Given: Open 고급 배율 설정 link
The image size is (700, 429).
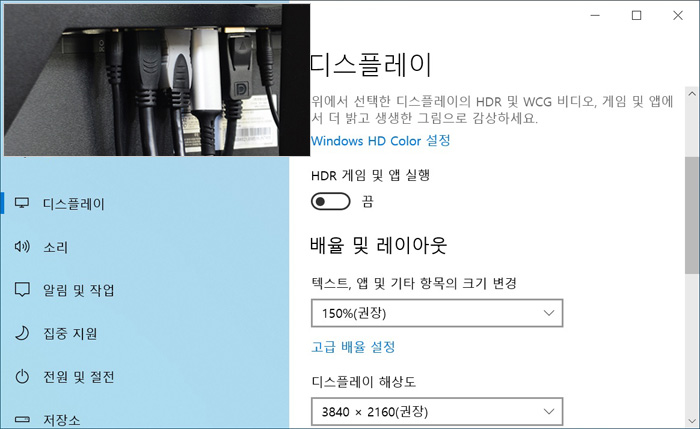Looking at the screenshot, I should click(x=353, y=347).
